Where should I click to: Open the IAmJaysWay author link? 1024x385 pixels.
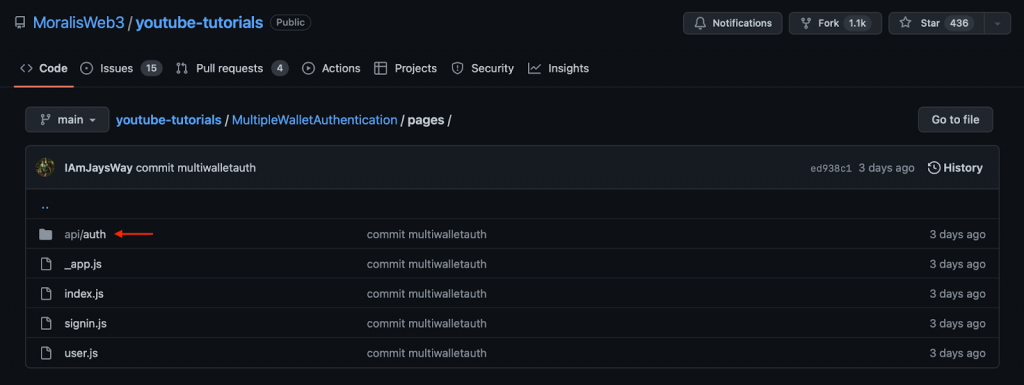pyautogui.click(x=98, y=168)
